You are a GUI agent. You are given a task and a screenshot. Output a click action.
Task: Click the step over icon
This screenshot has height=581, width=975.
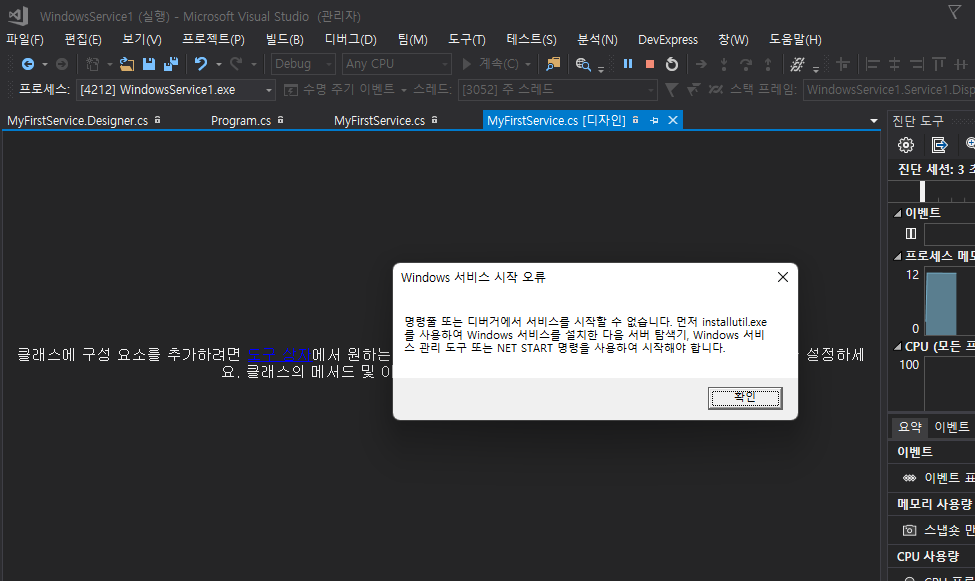pos(746,64)
